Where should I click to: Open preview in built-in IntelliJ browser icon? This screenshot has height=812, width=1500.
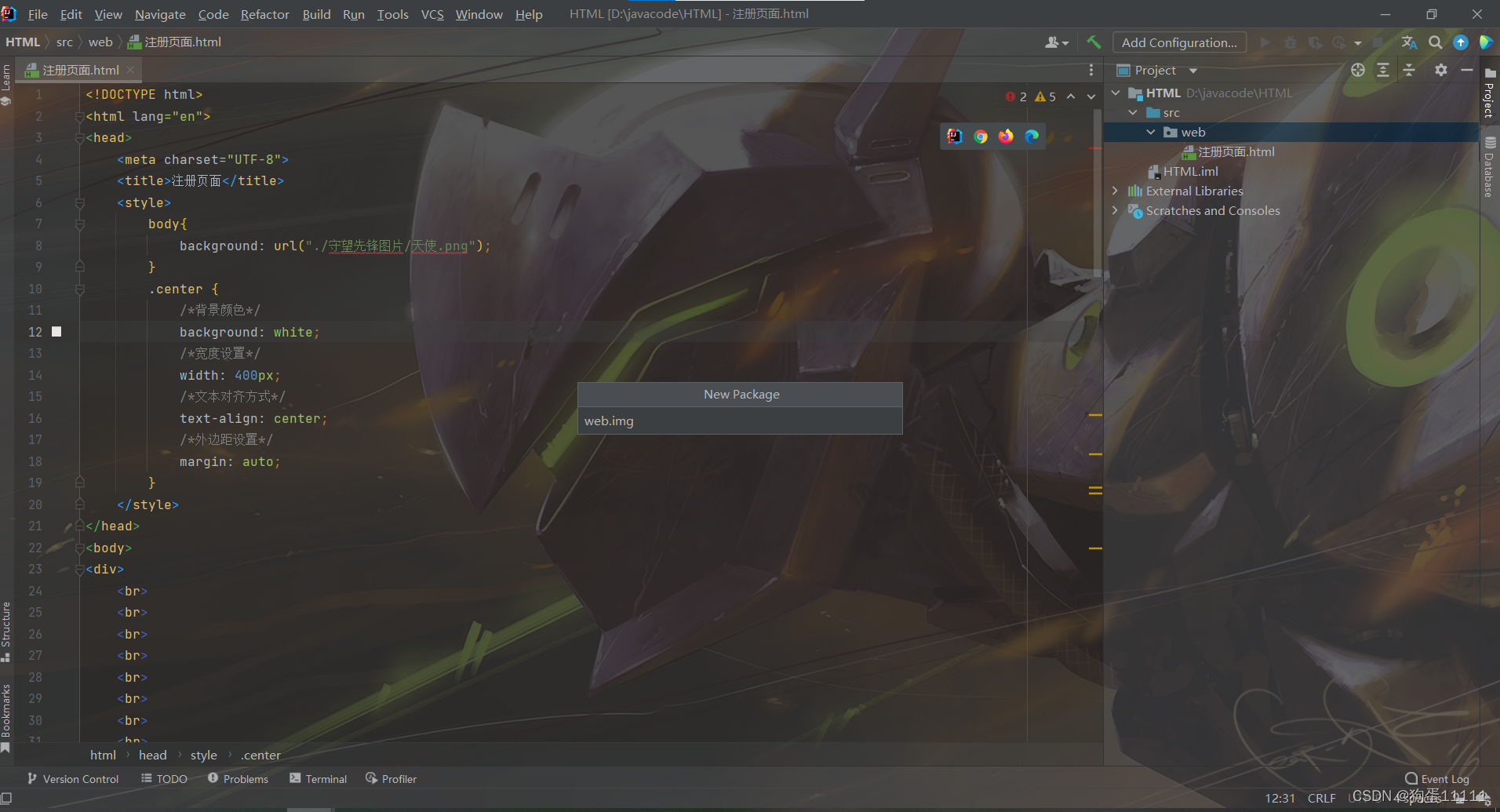click(955, 137)
